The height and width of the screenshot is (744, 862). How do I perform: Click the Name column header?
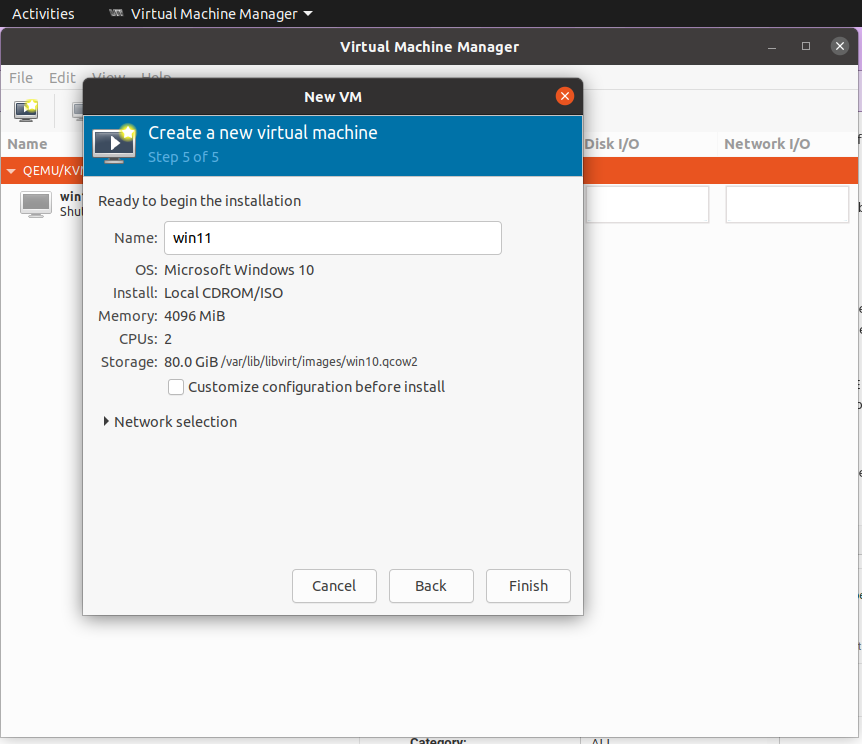click(27, 144)
